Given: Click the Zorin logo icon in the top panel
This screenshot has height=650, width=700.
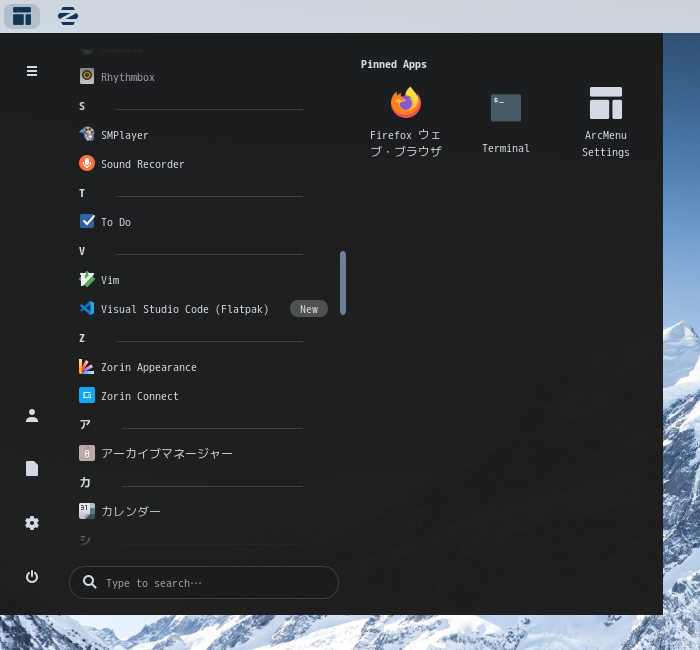Looking at the screenshot, I should tap(68, 16).
